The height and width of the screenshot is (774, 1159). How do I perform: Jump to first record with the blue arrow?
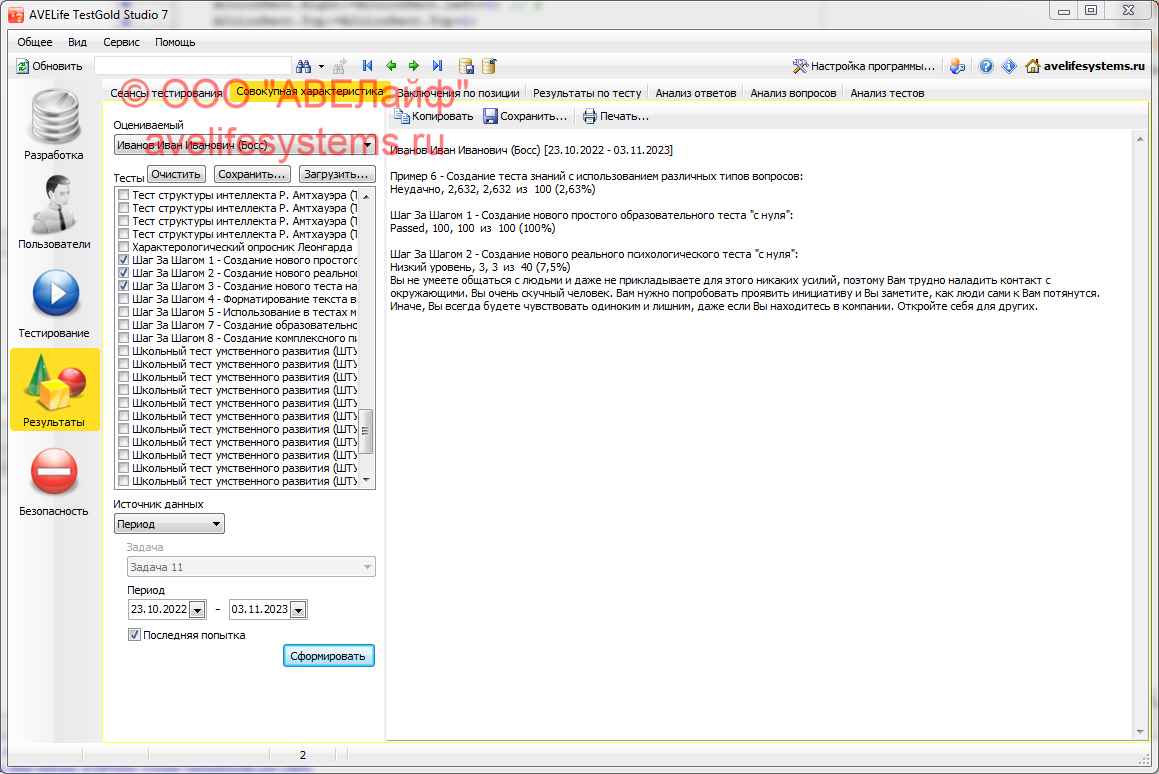tap(368, 66)
